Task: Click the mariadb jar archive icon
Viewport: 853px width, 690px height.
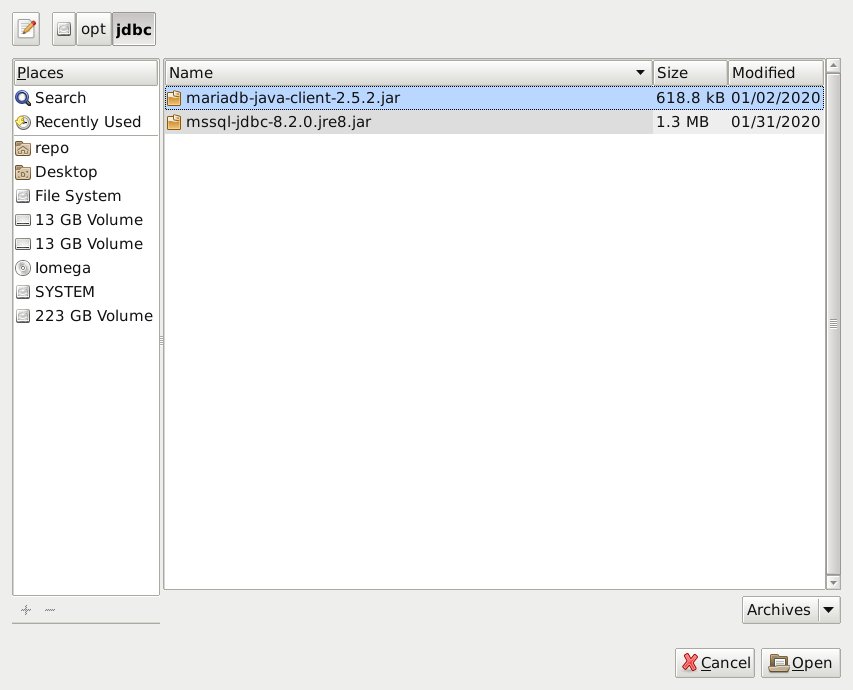Action: pyautogui.click(x=174, y=98)
